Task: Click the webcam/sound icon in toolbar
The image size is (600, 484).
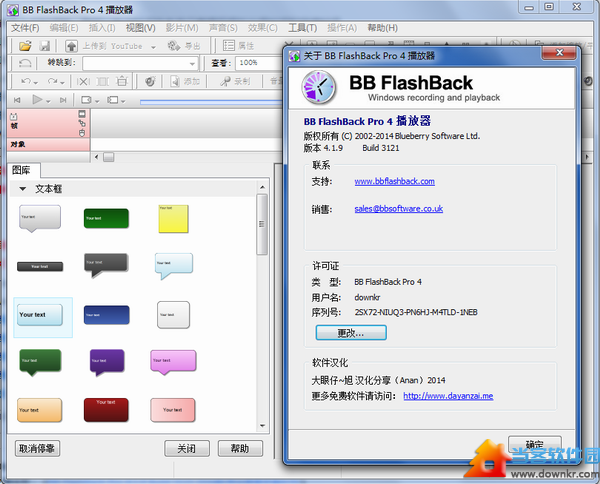Action: pyautogui.click(x=150, y=81)
